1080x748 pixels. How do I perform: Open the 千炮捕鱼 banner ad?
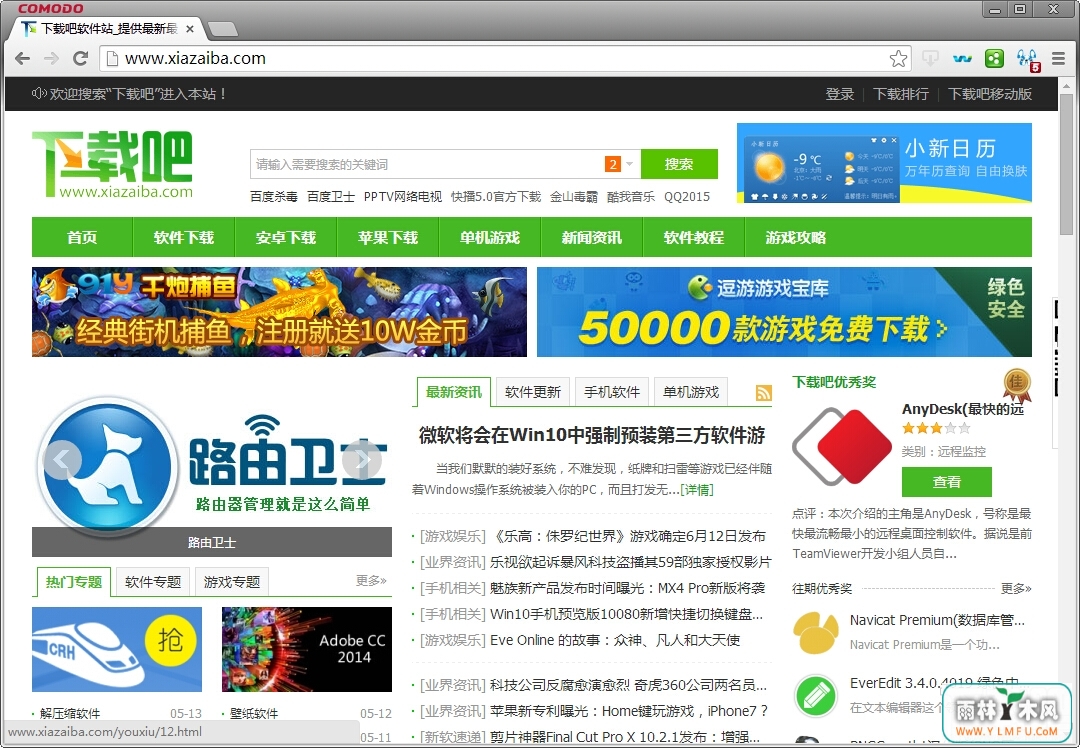point(279,312)
